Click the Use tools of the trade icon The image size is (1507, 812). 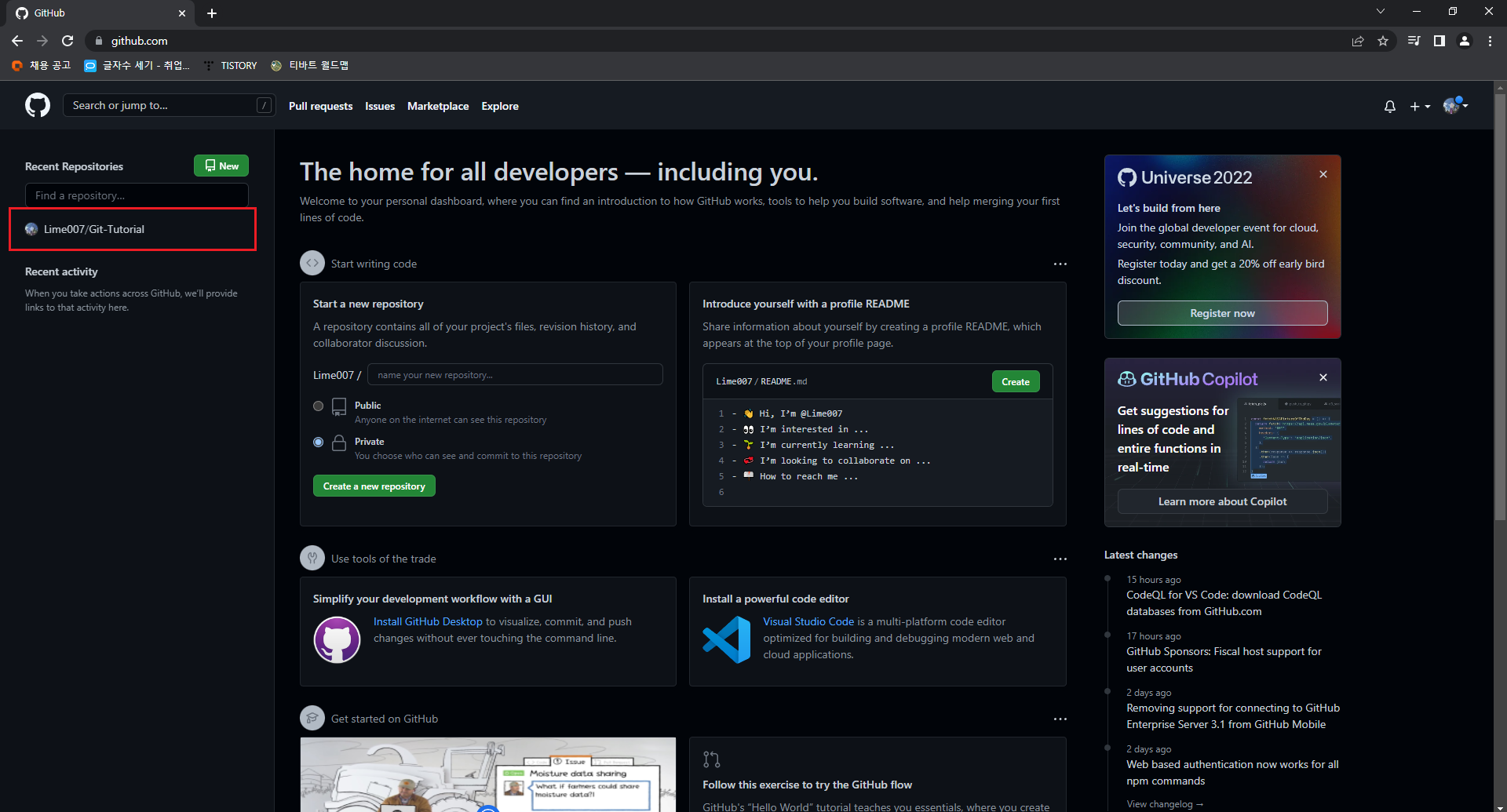312,559
